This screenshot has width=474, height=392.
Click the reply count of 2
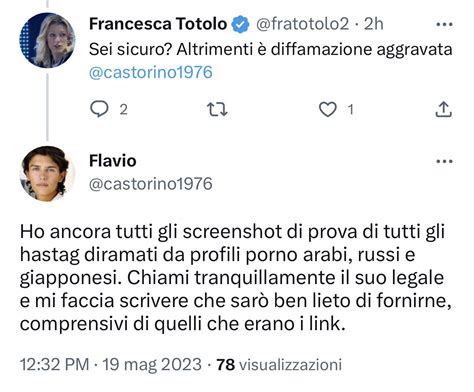point(124,110)
